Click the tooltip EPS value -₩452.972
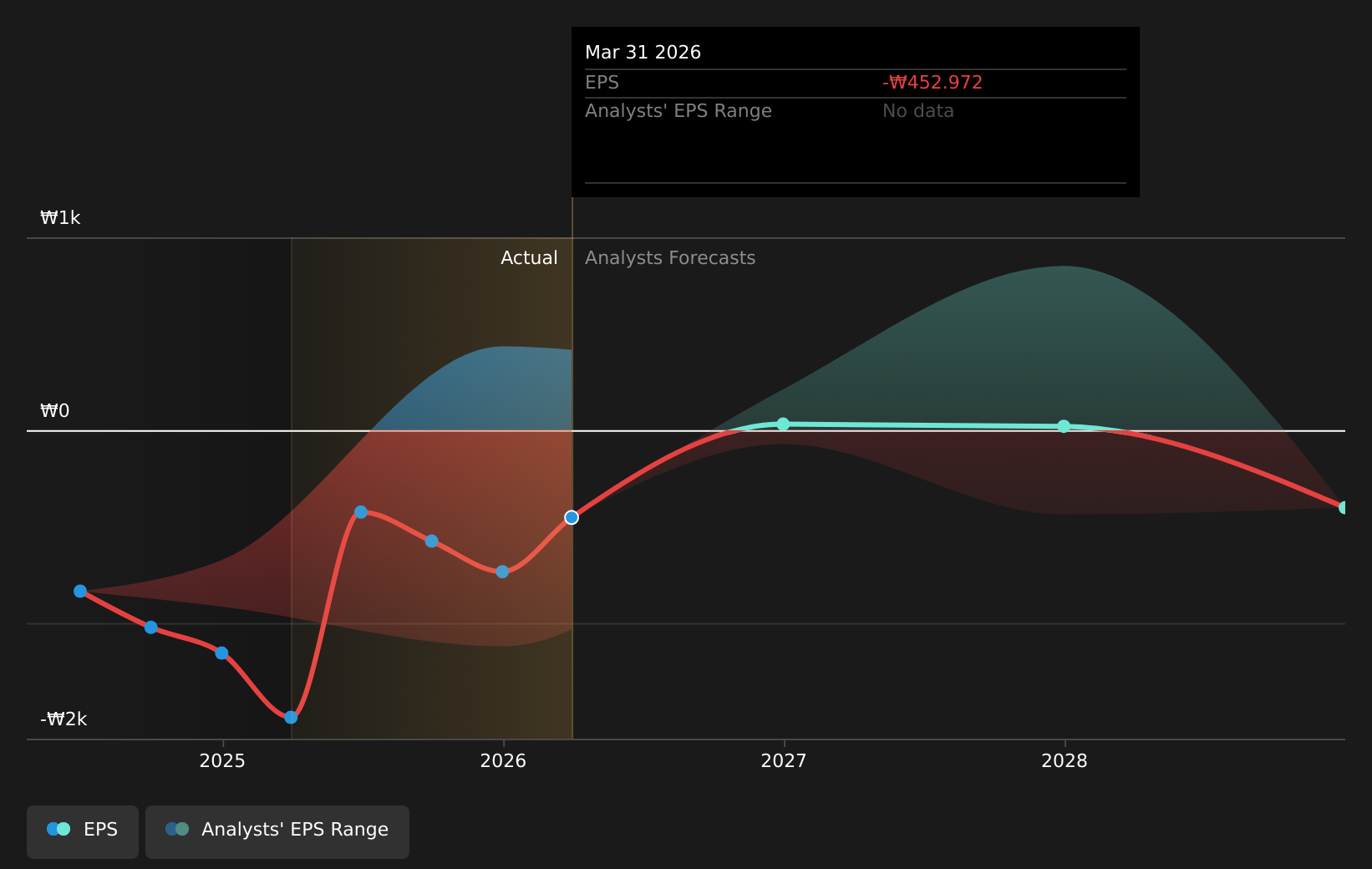The width and height of the screenshot is (1372, 869). [932, 83]
